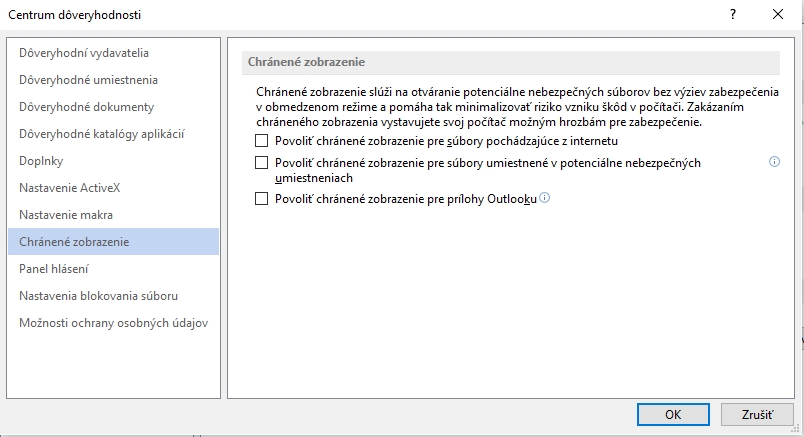Open Nastavenie ActiveX settings
This screenshot has height=437, width=804.
coord(70,188)
